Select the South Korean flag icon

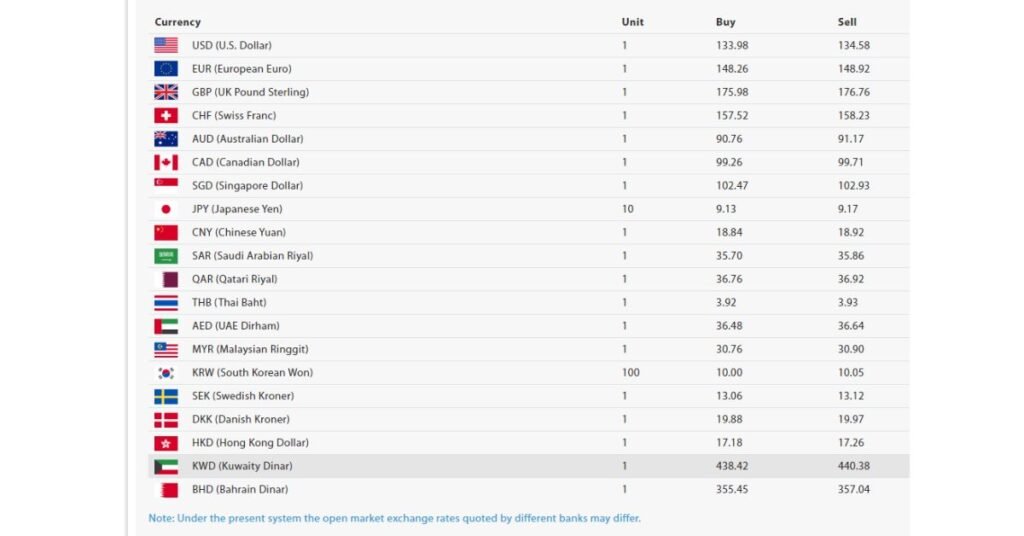point(166,372)
